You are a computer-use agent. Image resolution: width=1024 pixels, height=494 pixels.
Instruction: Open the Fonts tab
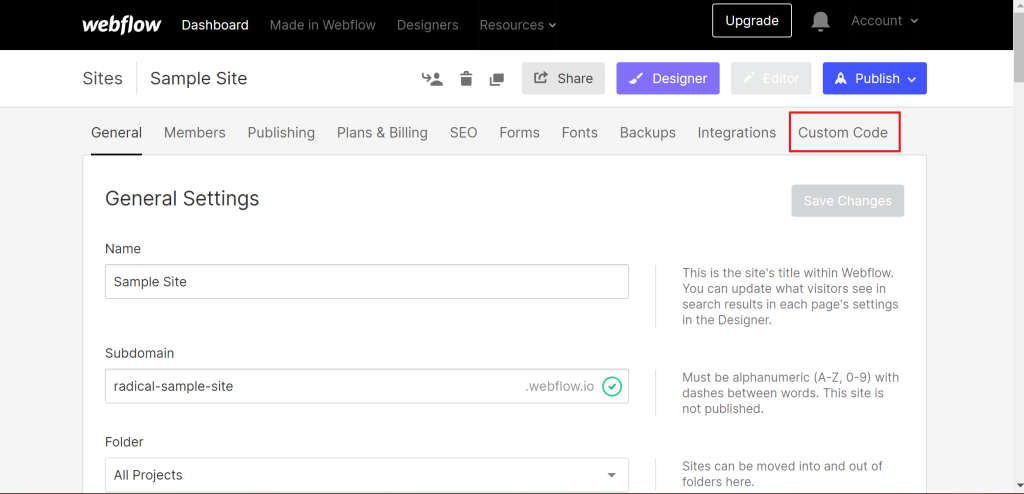click(x=579, y=133)
